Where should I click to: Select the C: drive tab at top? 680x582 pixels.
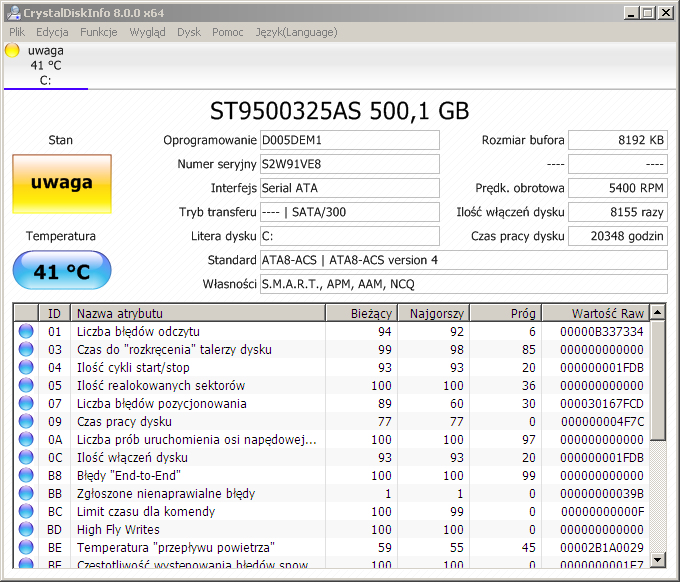pos(46,65)
